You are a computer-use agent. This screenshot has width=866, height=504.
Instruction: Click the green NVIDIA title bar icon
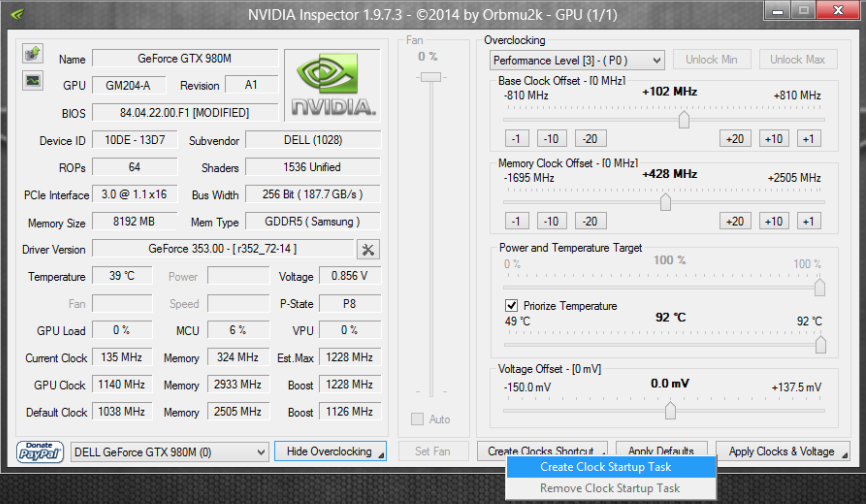click(x=18, y=14)
